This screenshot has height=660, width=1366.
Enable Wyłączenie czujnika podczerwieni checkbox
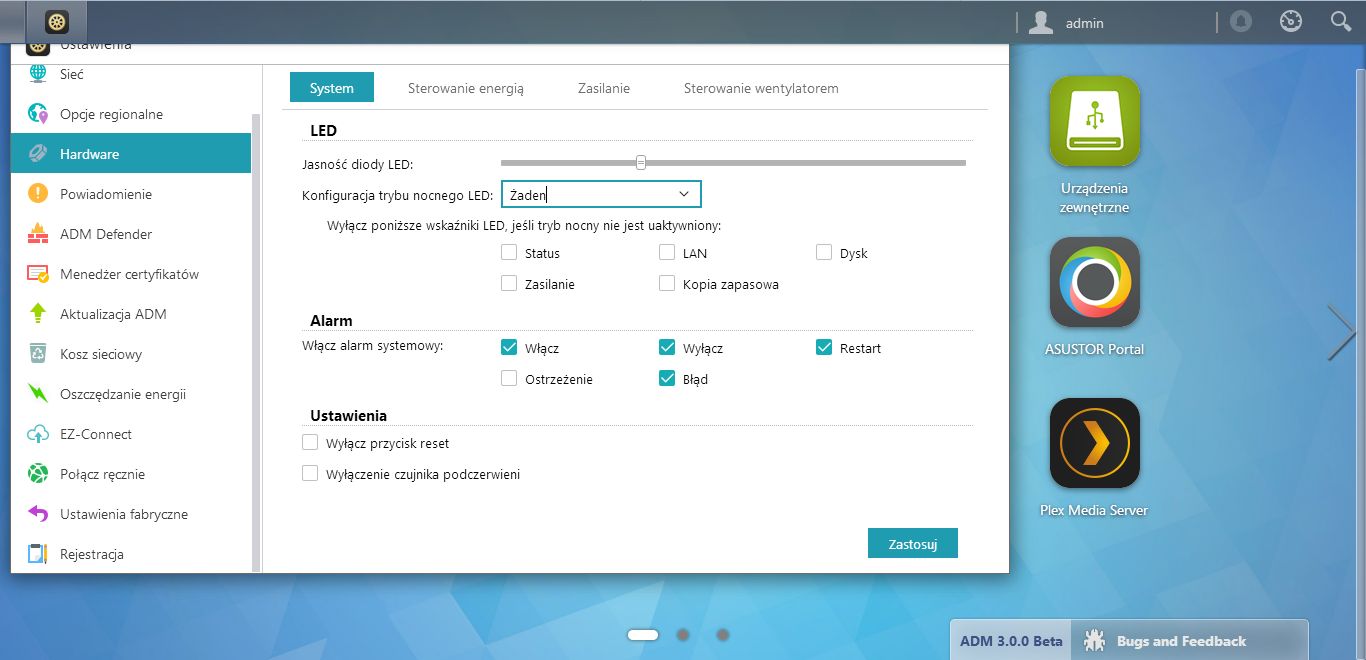[x=310, y=474]
